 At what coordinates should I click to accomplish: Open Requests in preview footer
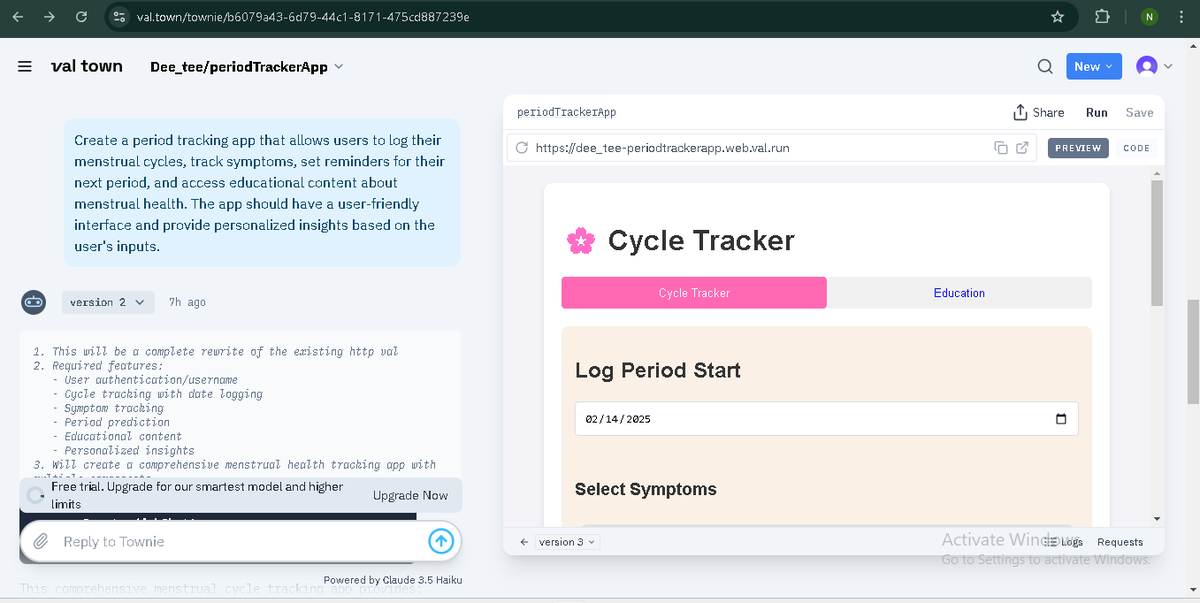click(1120, 542)
